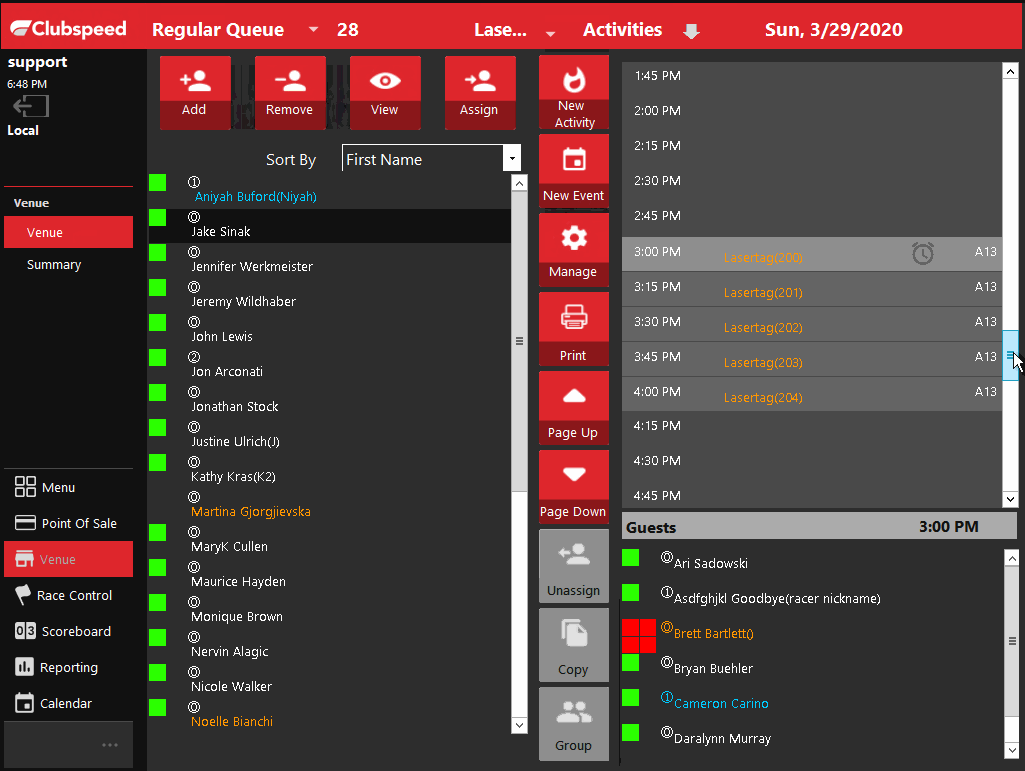Select Lasertag(204) at 4:00 PM
Image resolution: width=1025 pixels, height=771 pixels.
811,394
